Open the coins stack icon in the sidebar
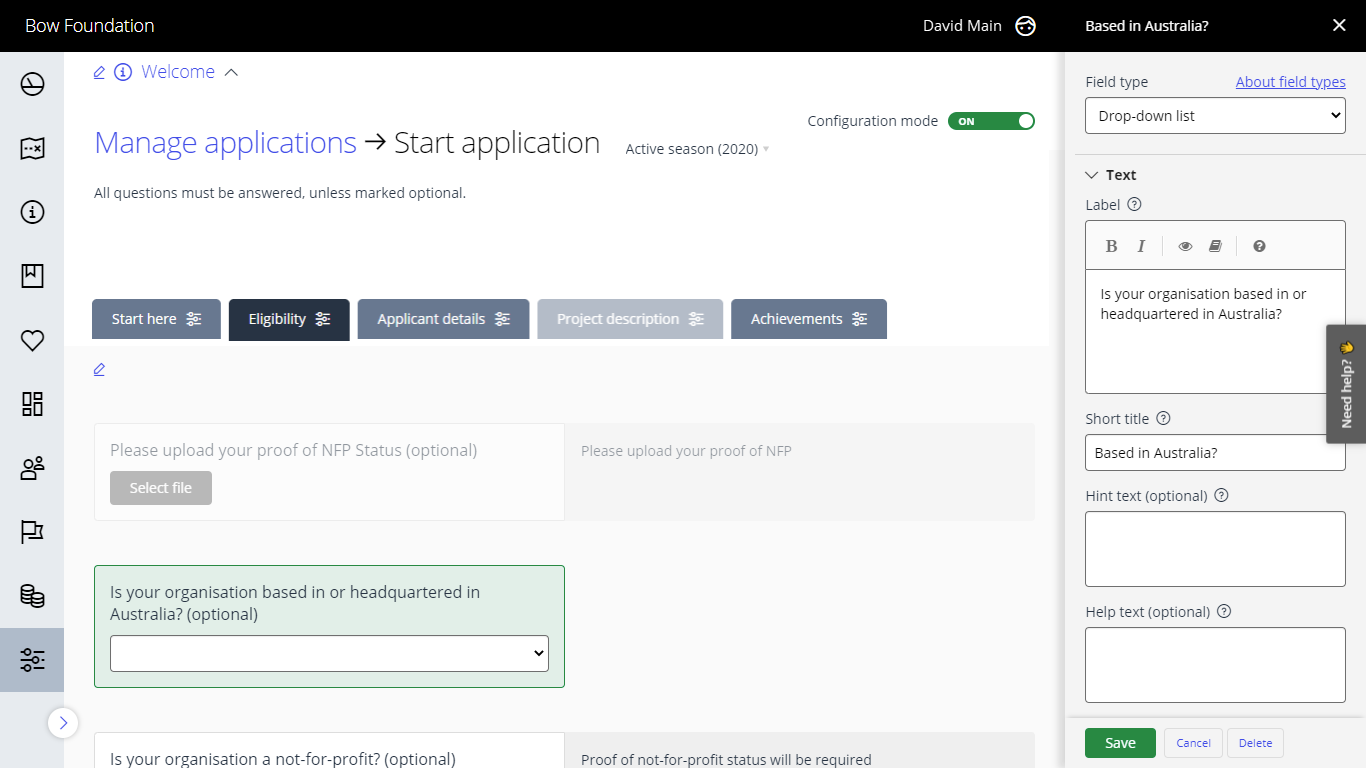The width and height of the screenshot is (1366, 768). (32, 596)
